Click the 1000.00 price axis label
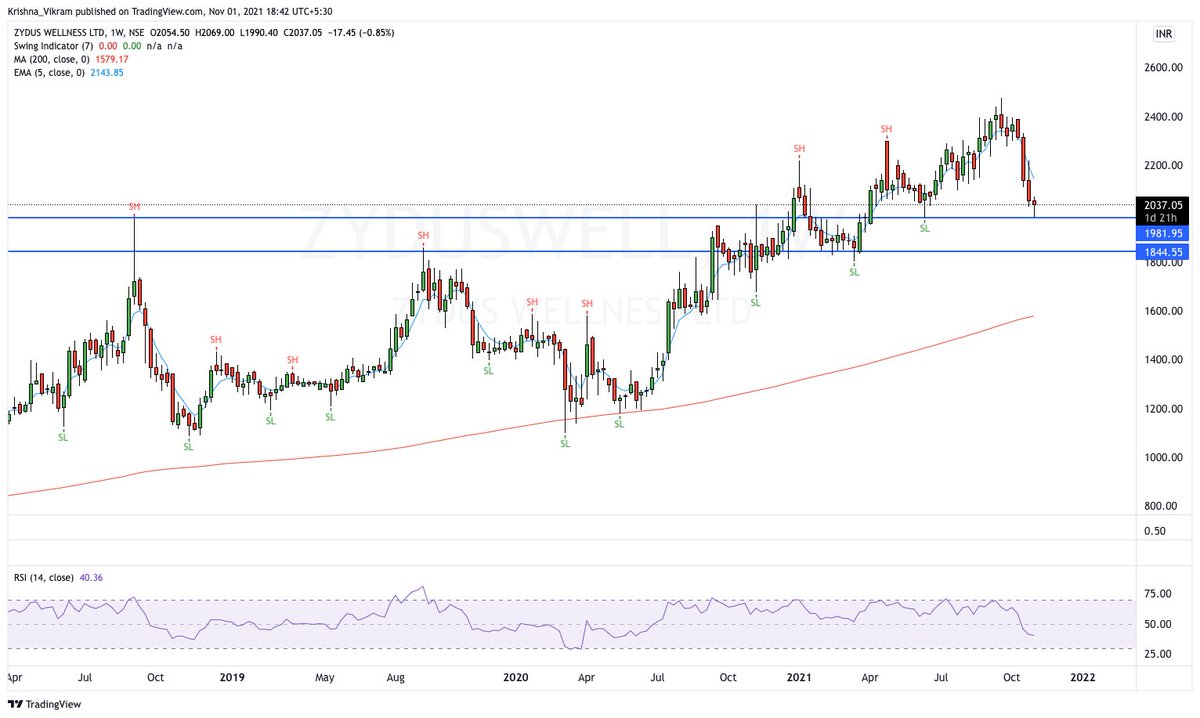 (1166, 458)
